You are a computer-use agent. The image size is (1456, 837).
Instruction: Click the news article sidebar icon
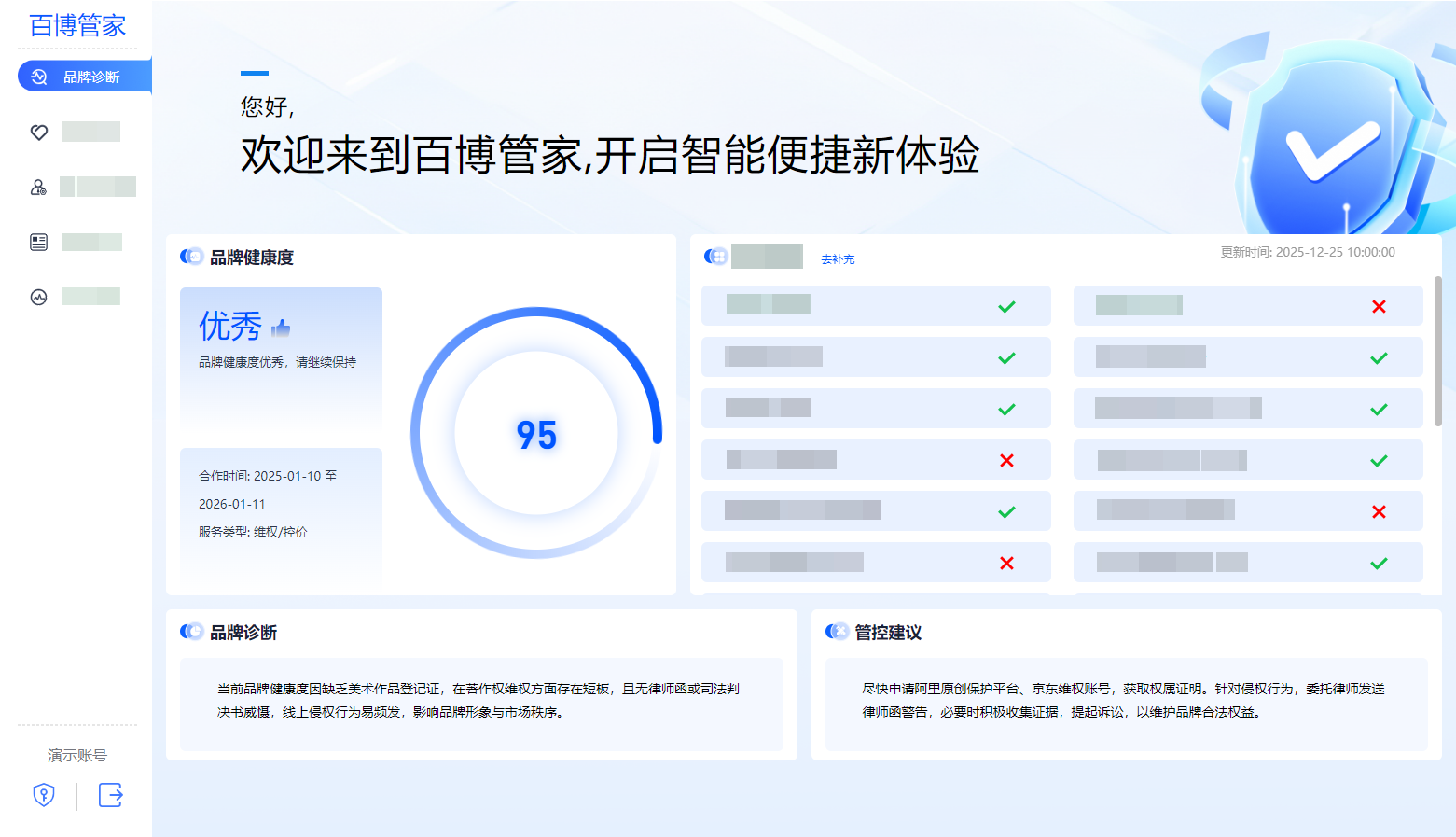tap(39, 243)
